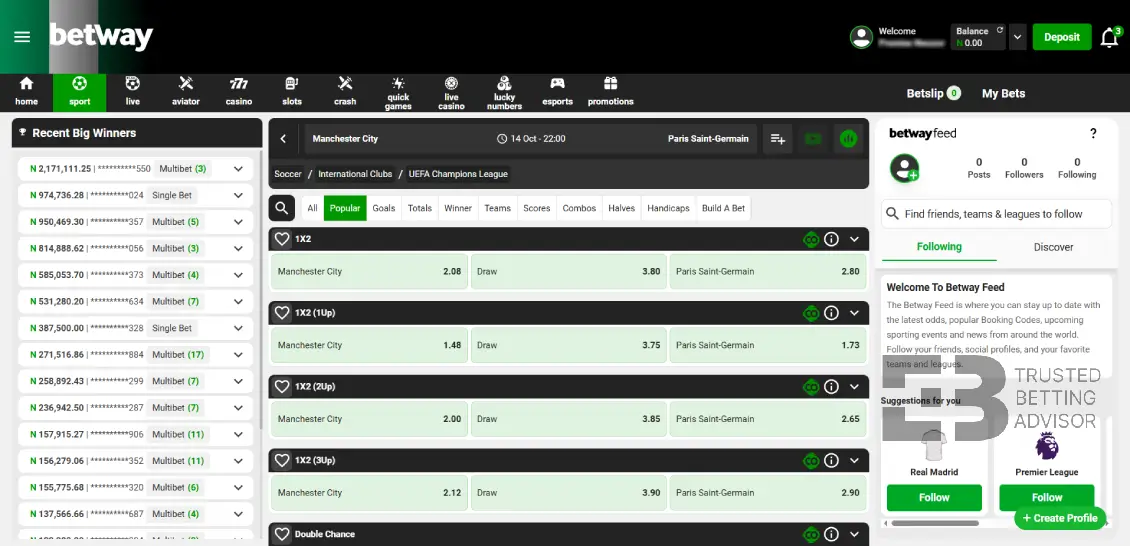The width and height of the screenshot is (1130, 546).
Task: Open cash out icon on 1X2 (3Up)
Action: (811, 460)
